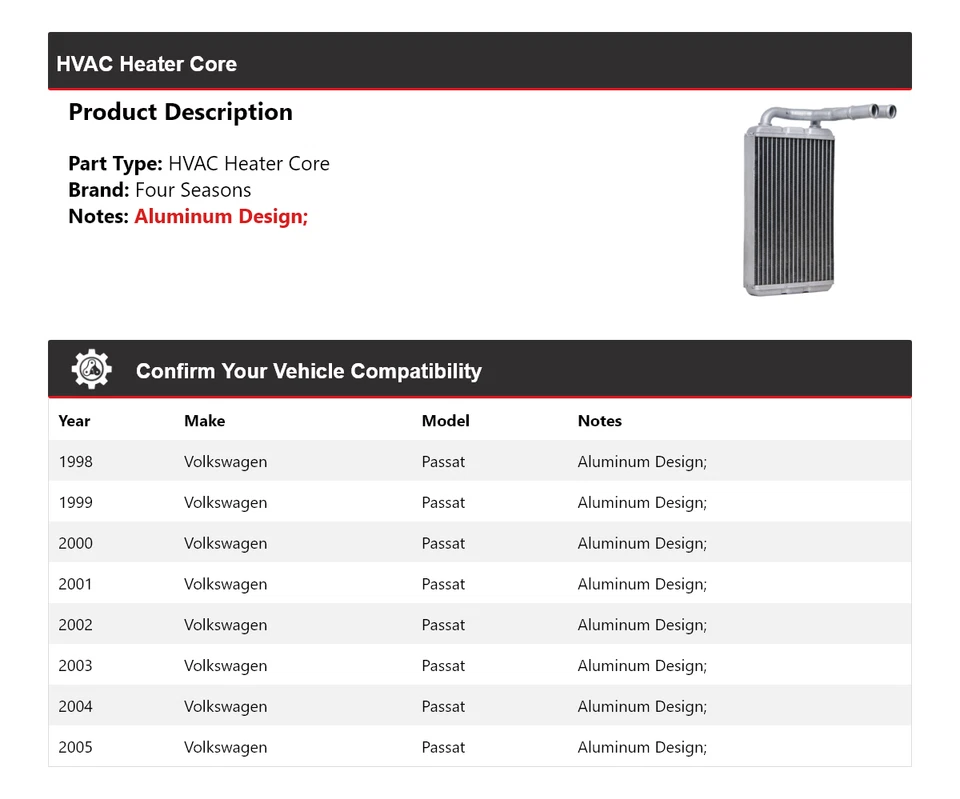This screenshot has width=960, height=799.
Task: Select the 2003 year cell
Action: coord(75,666)
